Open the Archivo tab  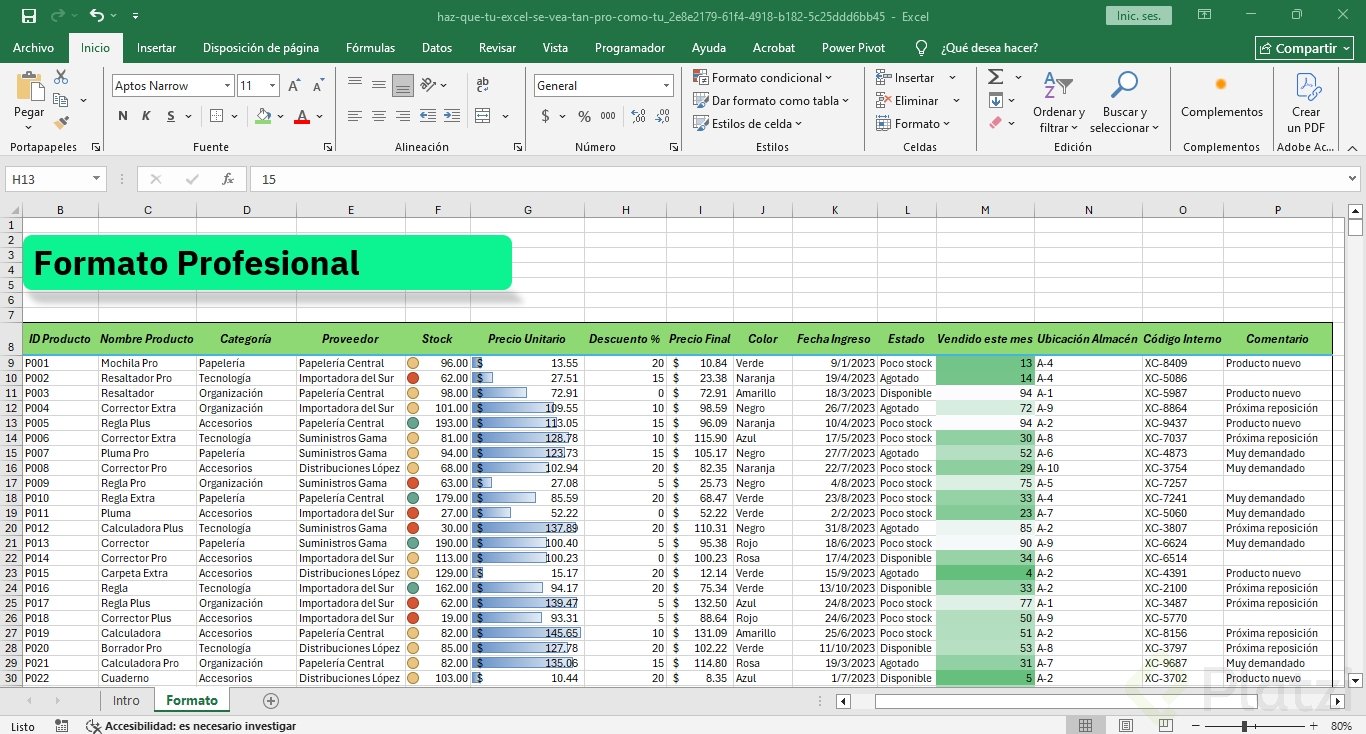34,47
